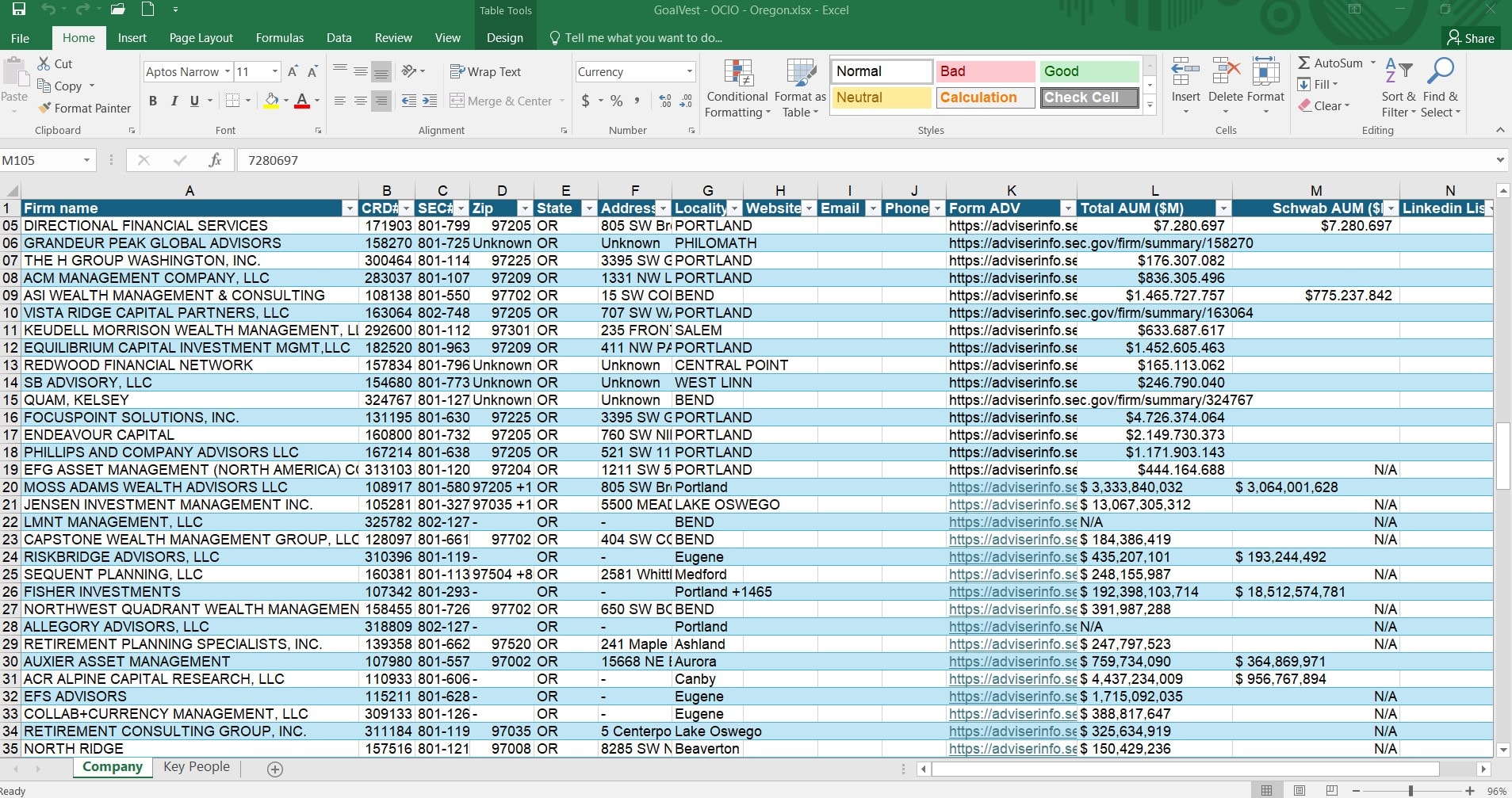This screenshot has width=1512, height=798.
Task: Toggle bottom vertical alignment
Action: point(381,71)
